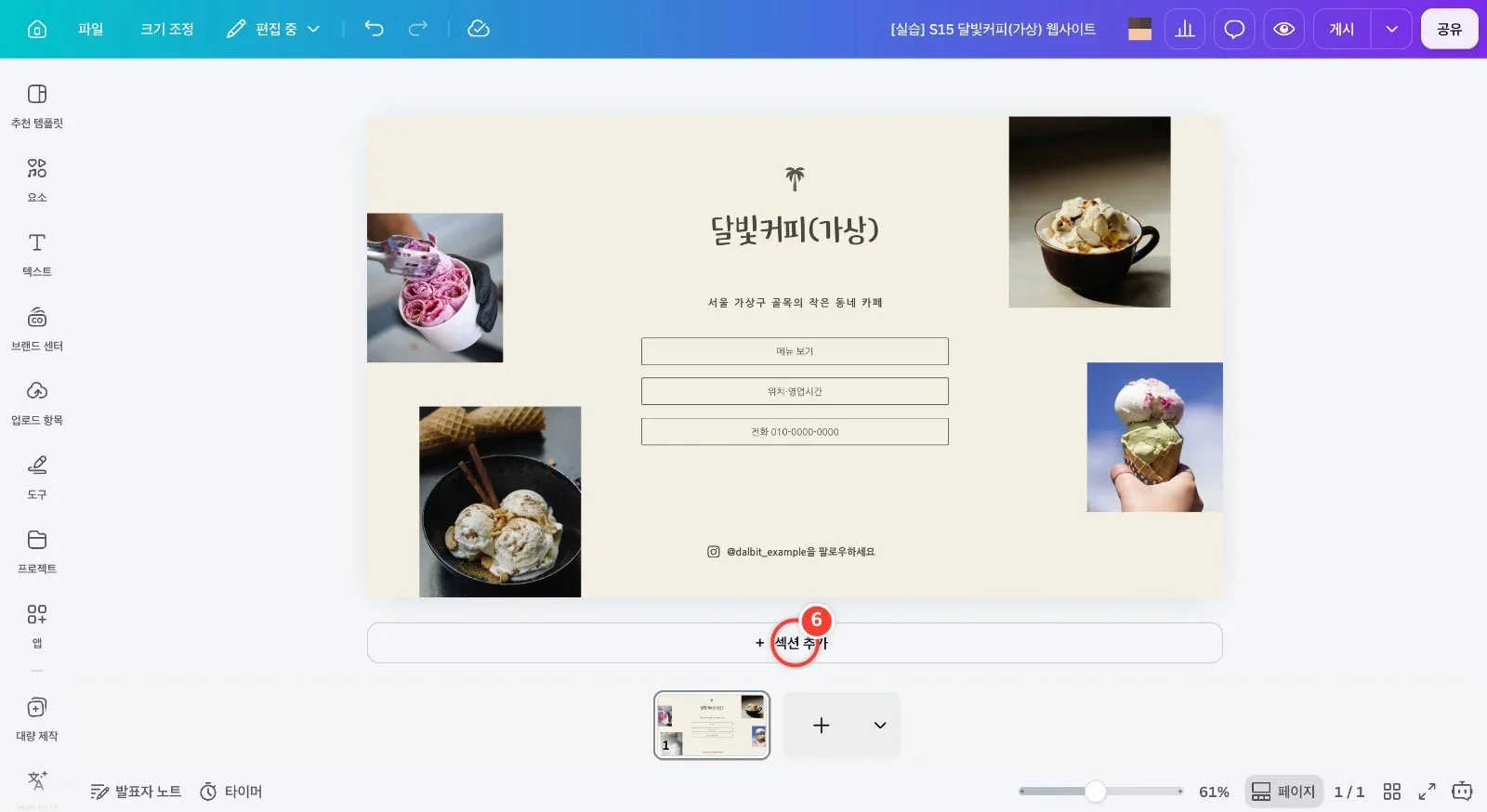Open the 도구 drawing tools panel
The image size is (1487, 812).
(x=37, y=478)
